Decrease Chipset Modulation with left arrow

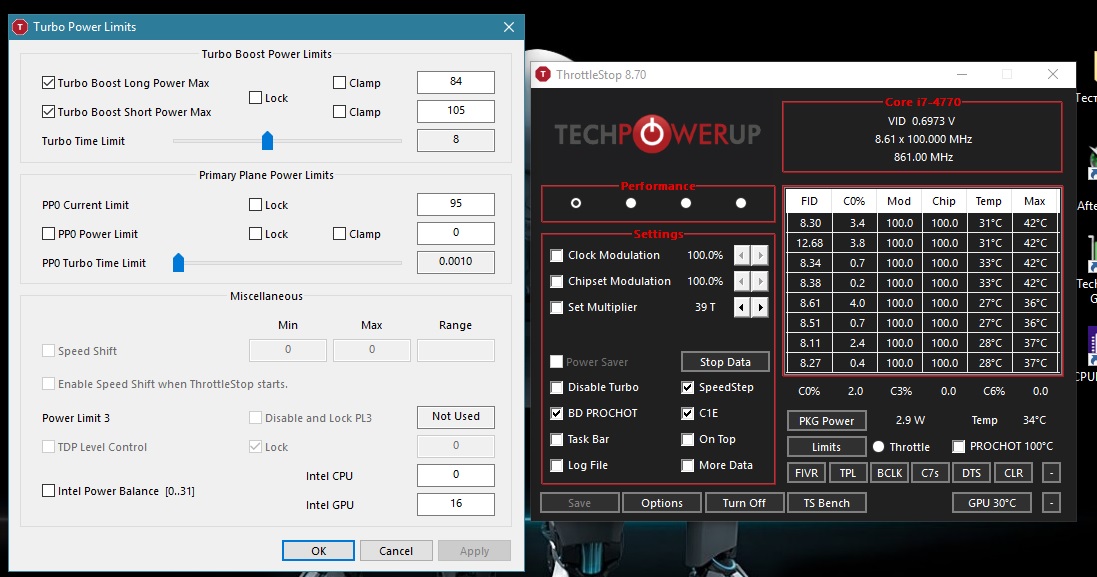pos(742,281)
